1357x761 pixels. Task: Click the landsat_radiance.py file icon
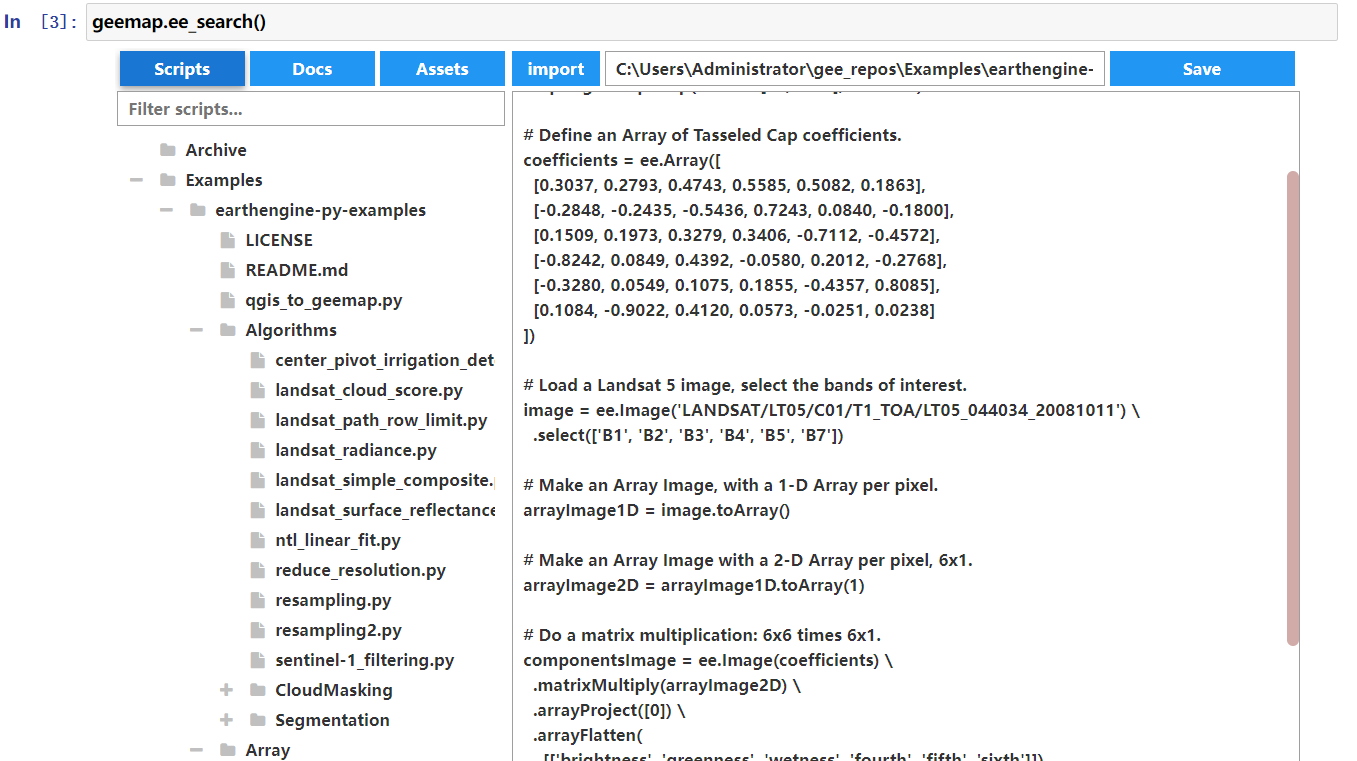click(x=258, y=450)
